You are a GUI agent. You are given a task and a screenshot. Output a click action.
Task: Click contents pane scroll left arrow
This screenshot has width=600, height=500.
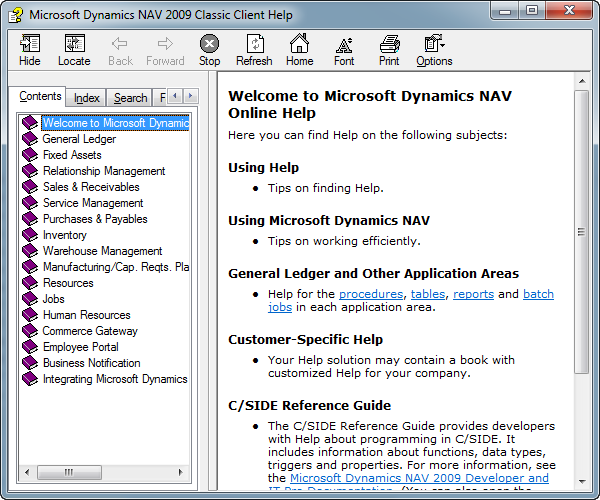[x=27, y=472]
